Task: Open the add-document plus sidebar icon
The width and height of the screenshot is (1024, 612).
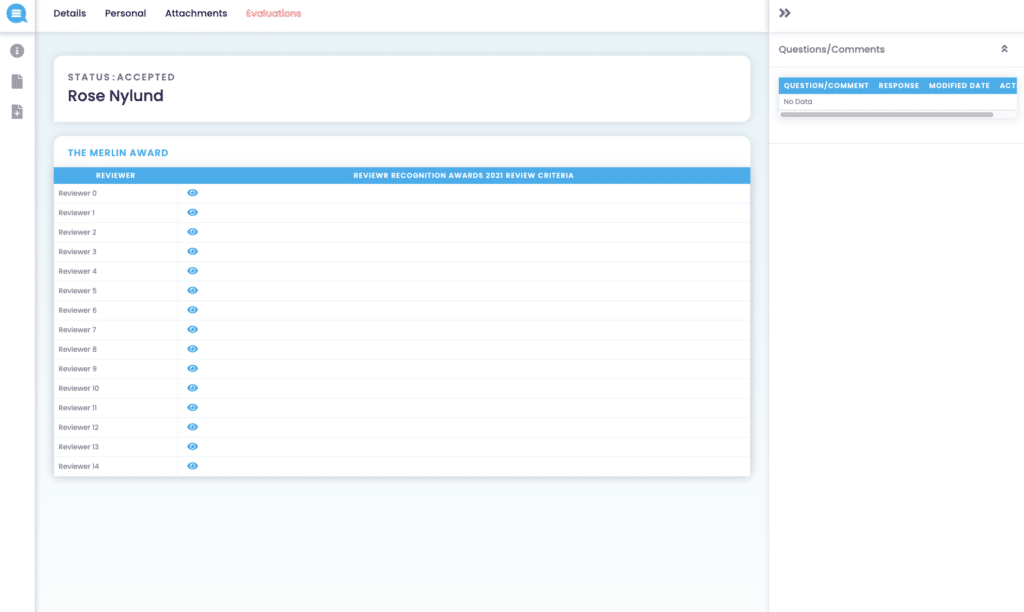Action: [17, 112]
